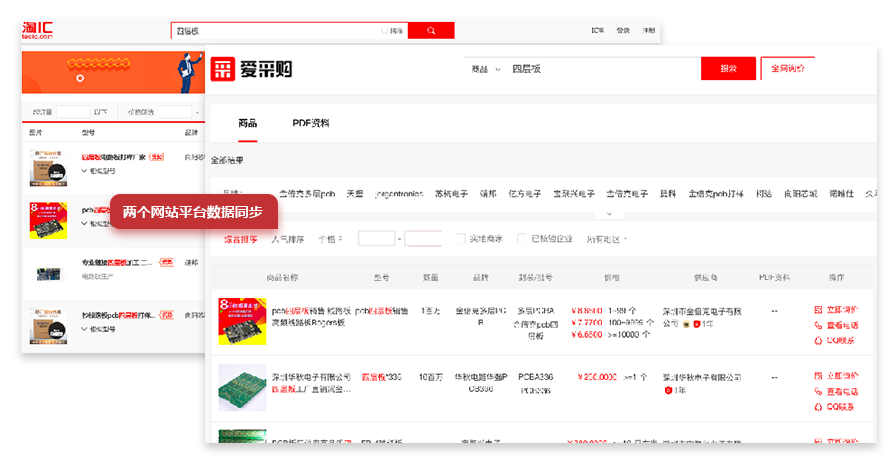Toggle the 已核验企业 checkbox
The image size is (894, 460).
521,239
